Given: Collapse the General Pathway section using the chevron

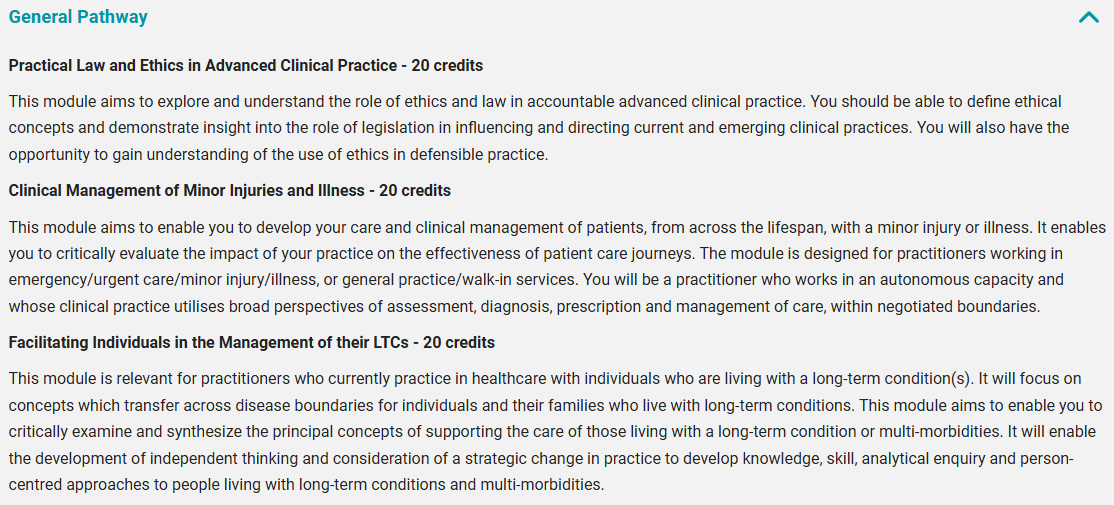Looking at the screenshot, I should point(1088,17).
